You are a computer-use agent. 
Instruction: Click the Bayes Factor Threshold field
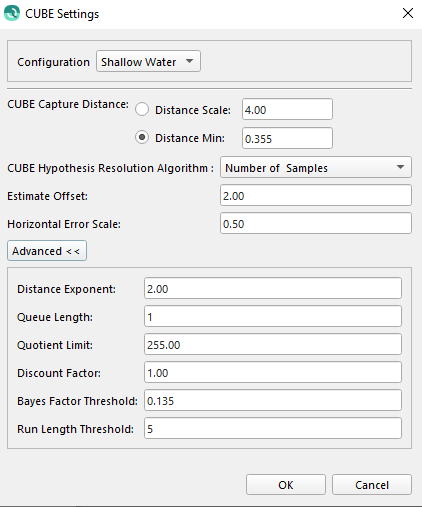(273, 400)
